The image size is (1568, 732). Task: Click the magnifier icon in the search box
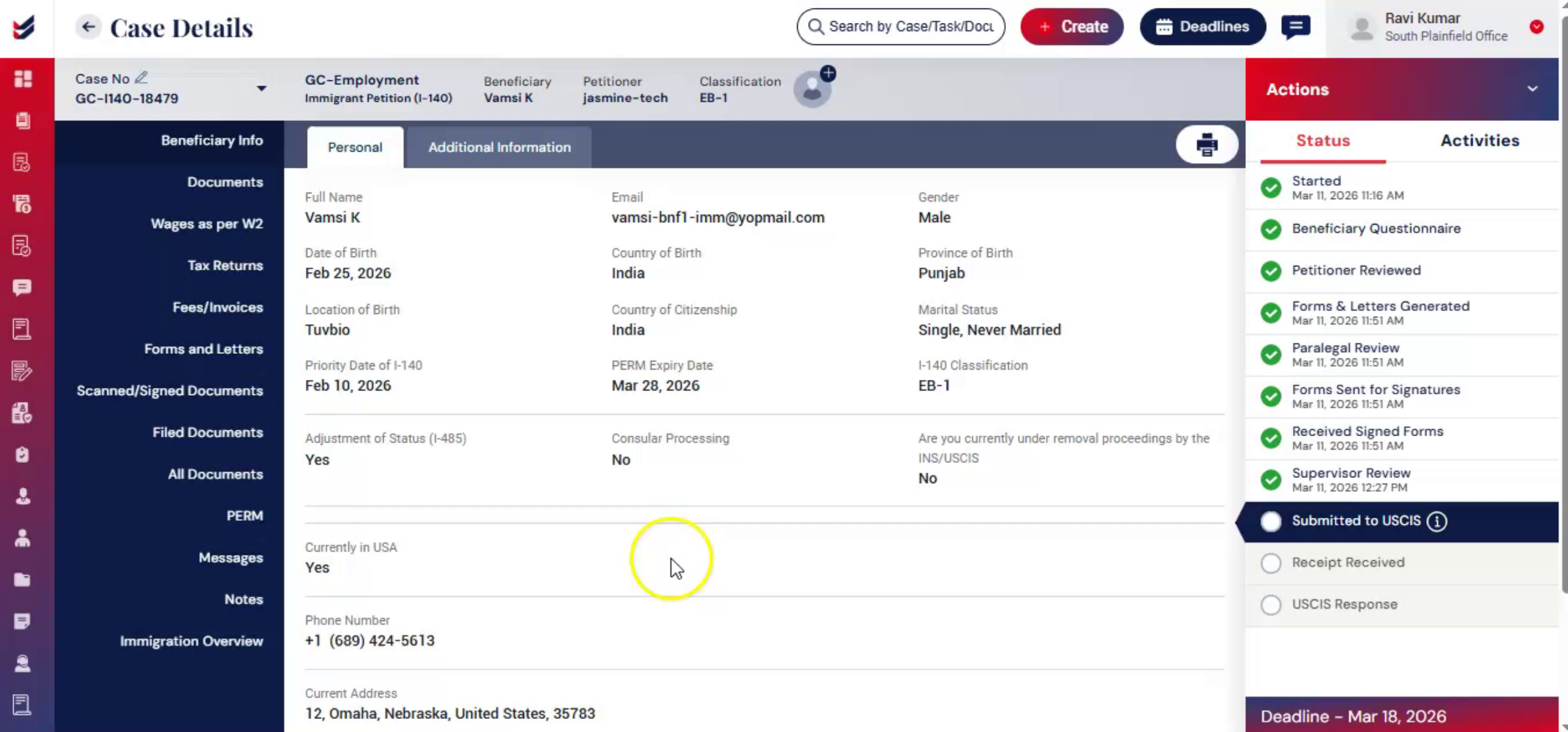click(815, 27)
